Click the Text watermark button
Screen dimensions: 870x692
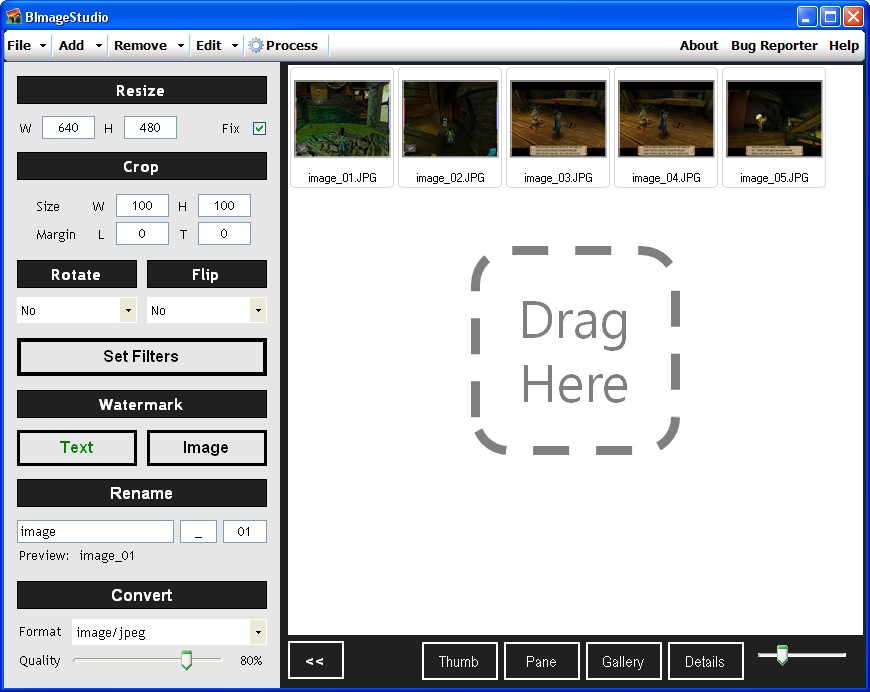[x=77, y=448]
